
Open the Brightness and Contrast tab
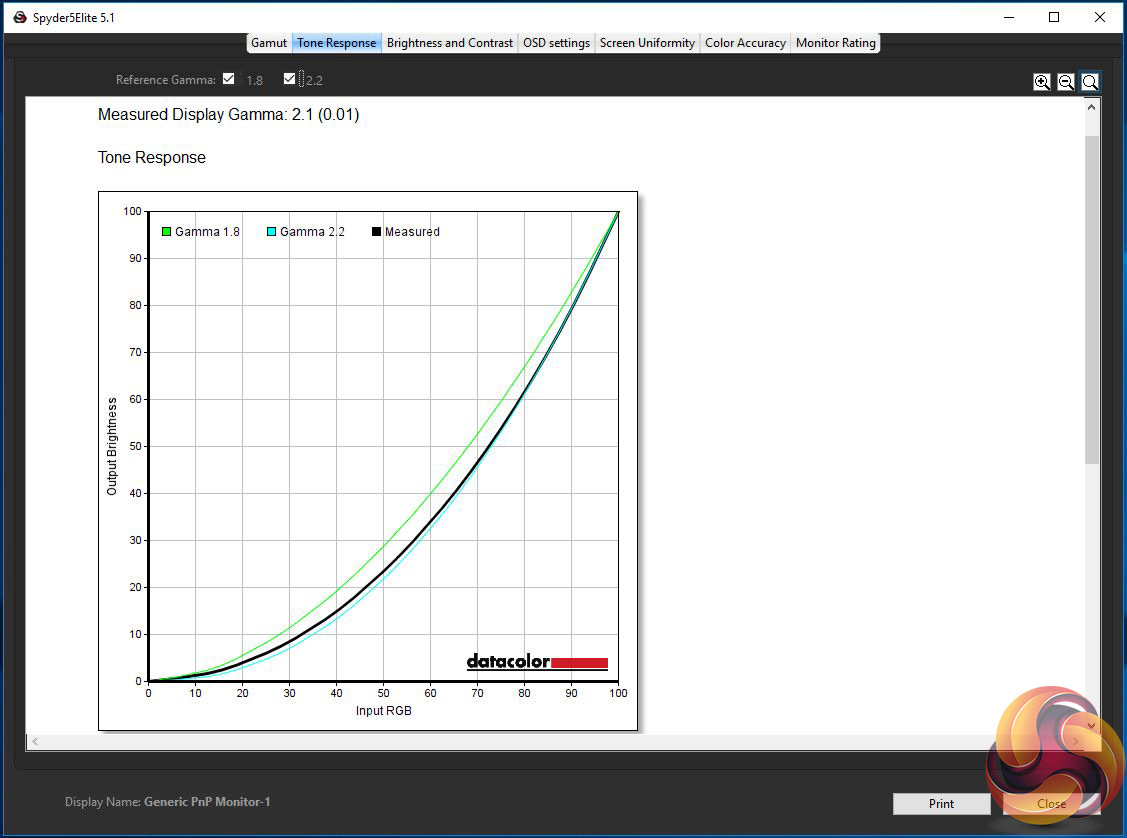point(450,43)
